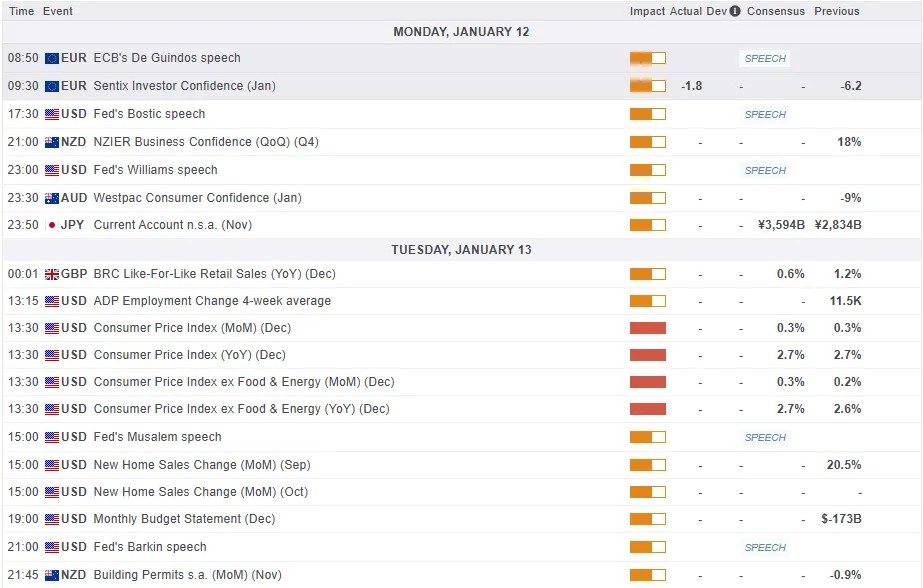Click the impact level bar for Monthly Budget Statement

tap(646, 519)
